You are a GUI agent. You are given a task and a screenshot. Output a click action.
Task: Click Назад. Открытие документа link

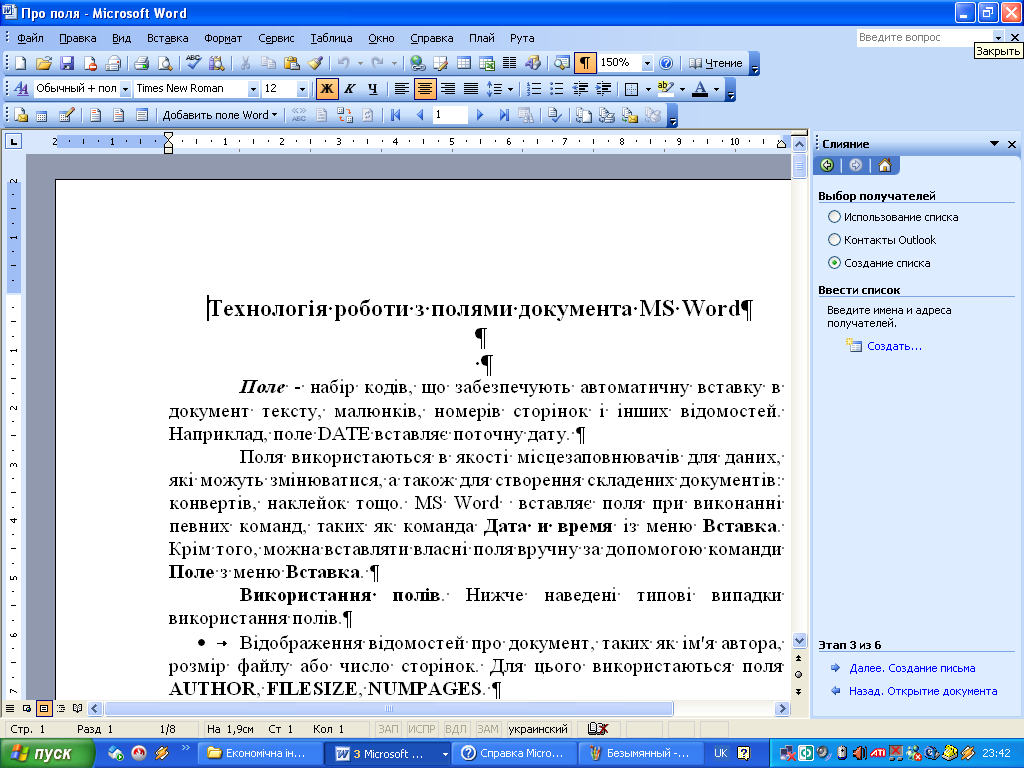pos(923,691)
